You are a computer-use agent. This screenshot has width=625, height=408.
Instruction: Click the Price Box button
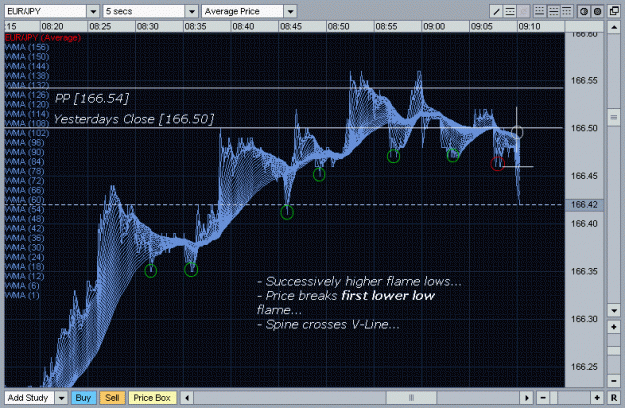[x=152, y=398]
